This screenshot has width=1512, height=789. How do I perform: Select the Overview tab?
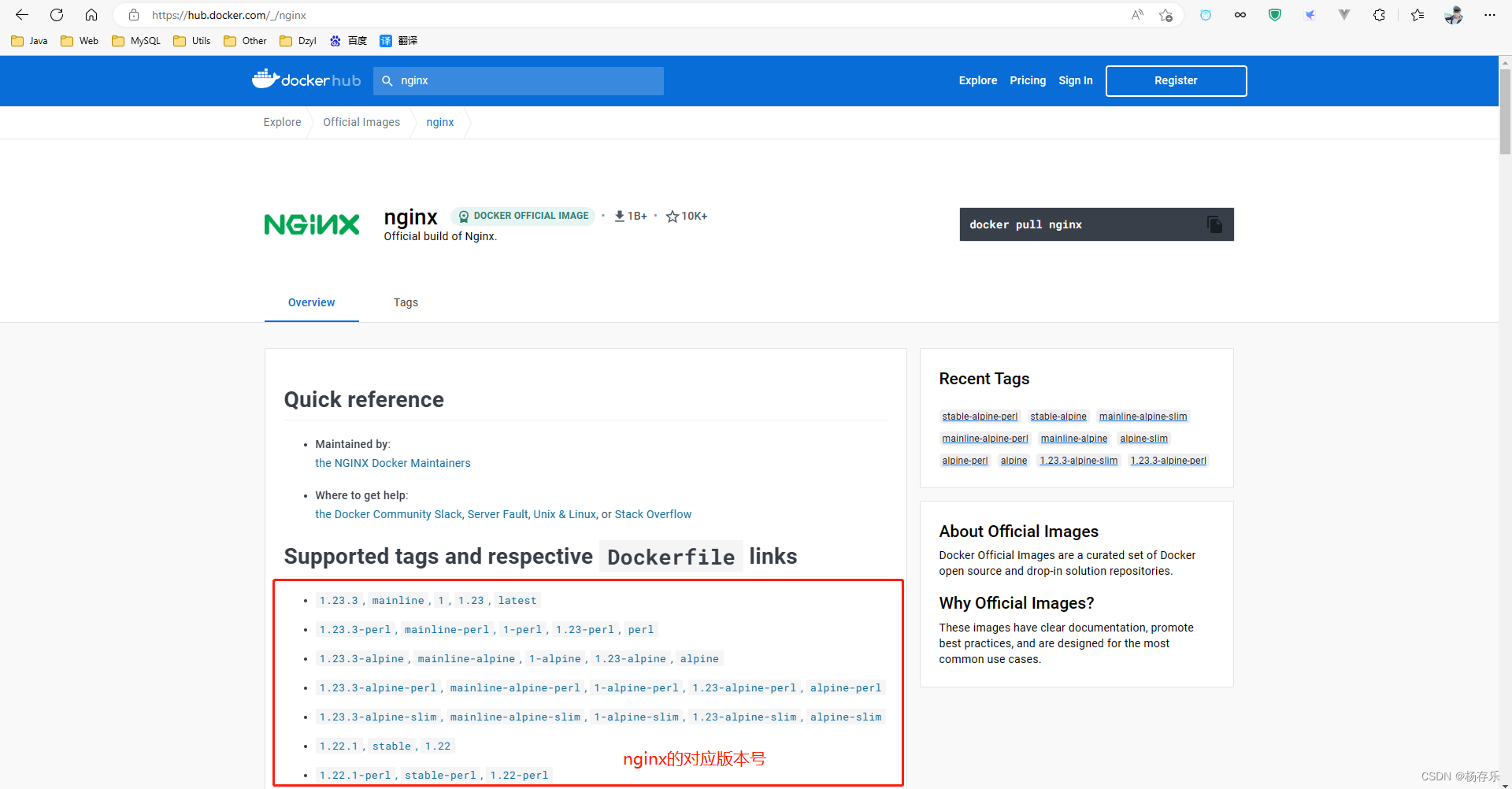click(311, 302)
